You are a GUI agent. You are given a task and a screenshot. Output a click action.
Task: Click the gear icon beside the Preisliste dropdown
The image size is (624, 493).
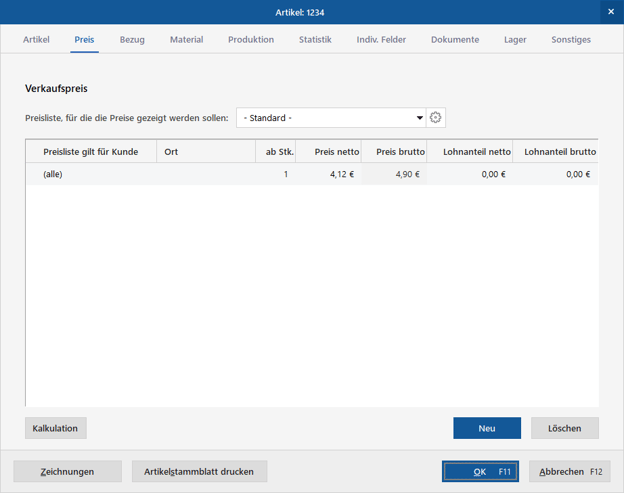click(436, 118)
